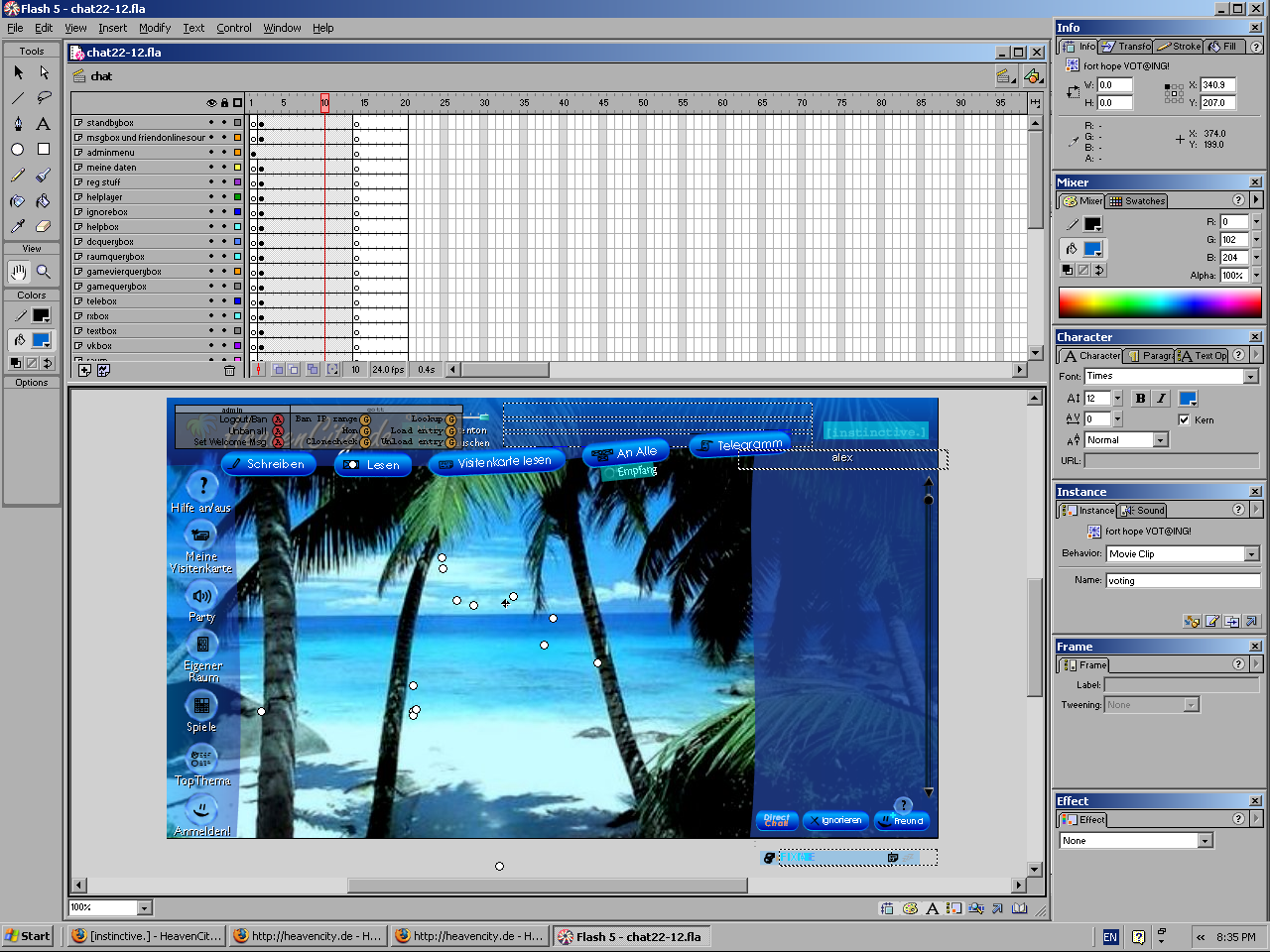Select the Hand tool

[18, 272]
